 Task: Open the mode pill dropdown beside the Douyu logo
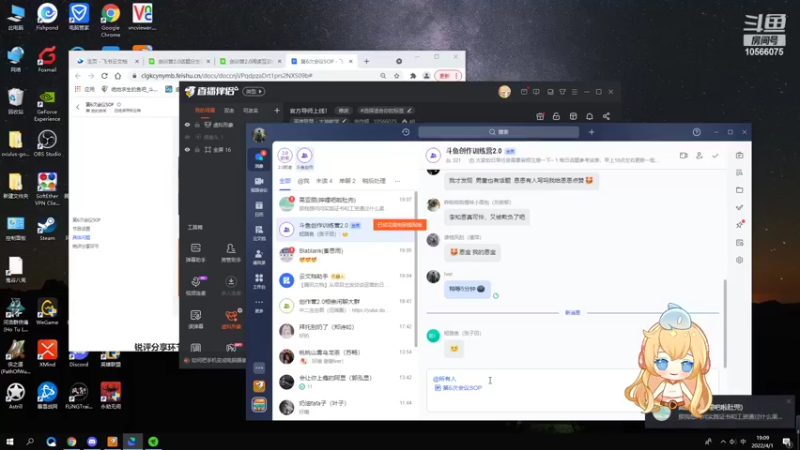[x=254, y=91]
